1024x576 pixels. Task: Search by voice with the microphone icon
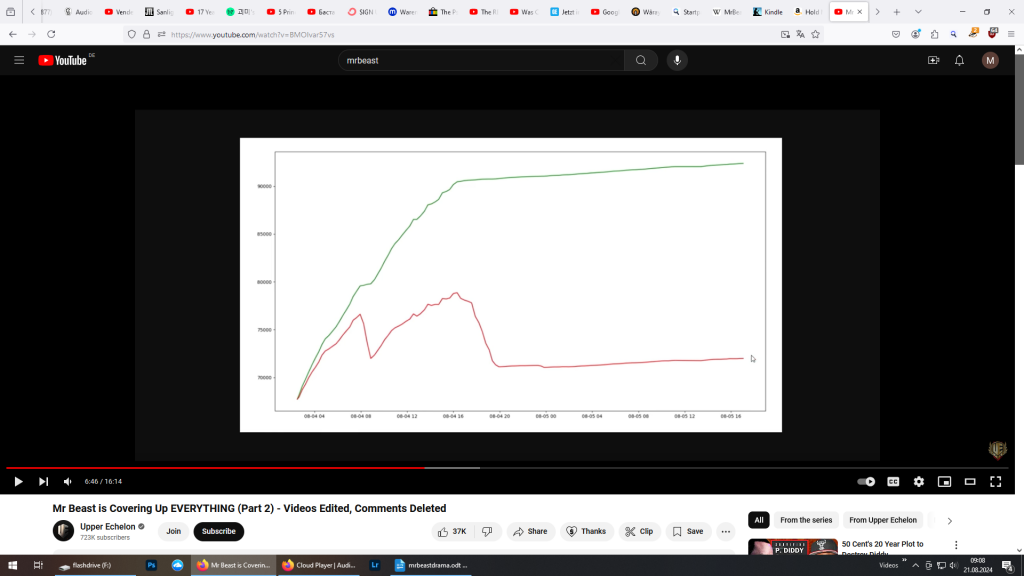[677, 60]
